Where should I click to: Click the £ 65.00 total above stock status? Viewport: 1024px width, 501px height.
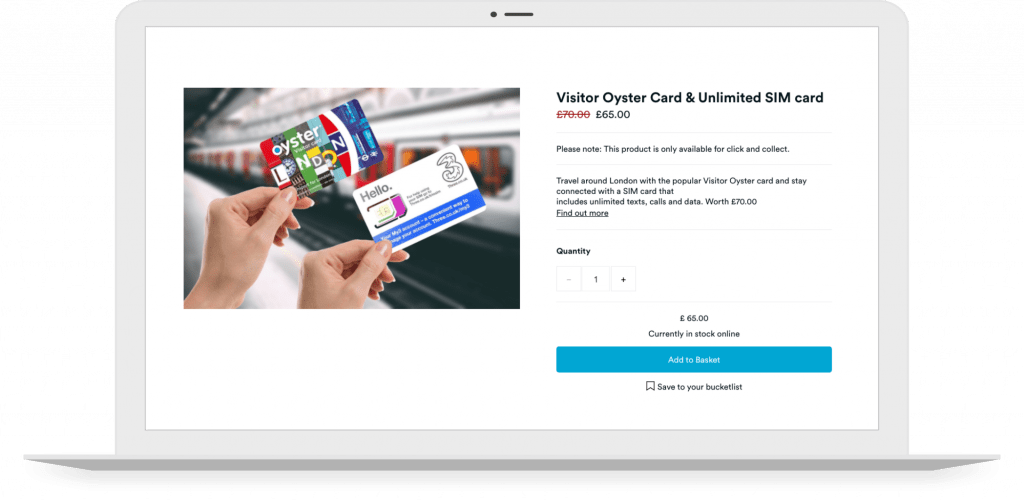pyautogui.click(x=694, y=318)
